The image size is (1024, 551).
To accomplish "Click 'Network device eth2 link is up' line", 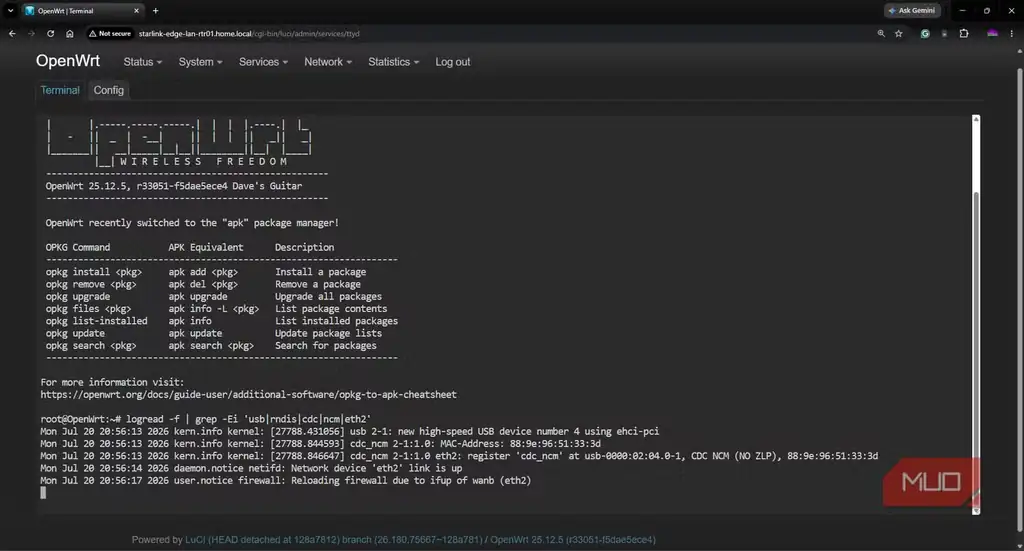I will tap(251, 468).
